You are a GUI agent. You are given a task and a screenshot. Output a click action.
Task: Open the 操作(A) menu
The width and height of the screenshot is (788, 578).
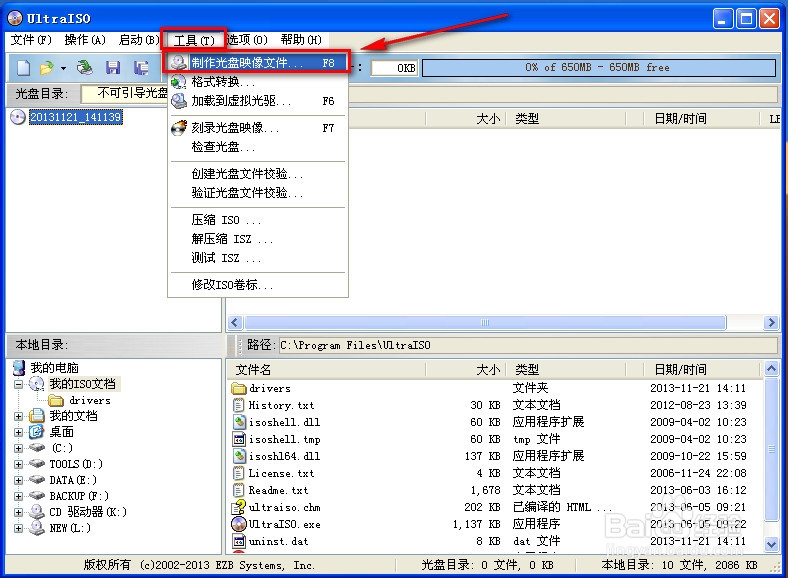[x=85, y=40]
